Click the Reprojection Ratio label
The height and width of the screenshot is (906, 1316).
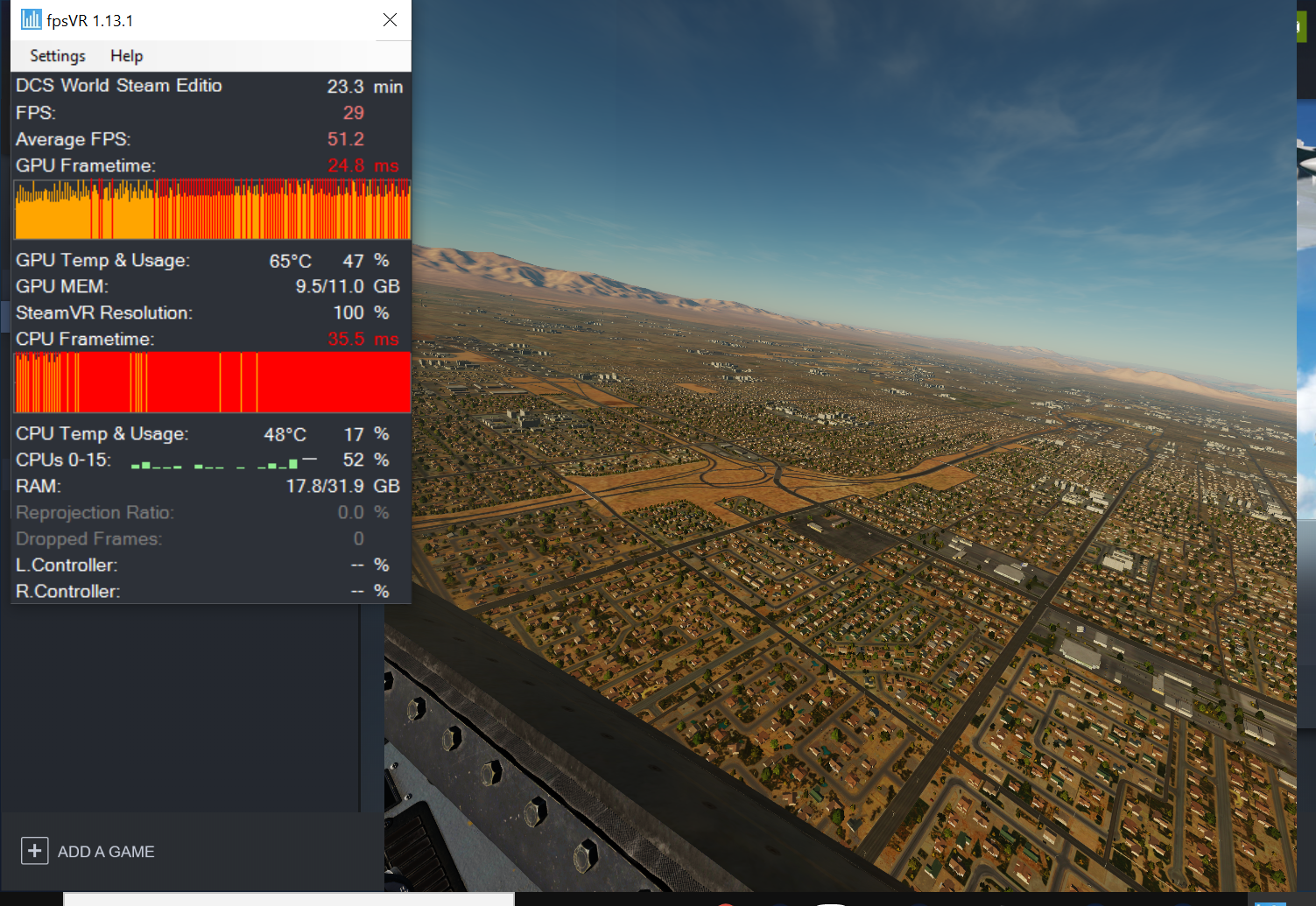click(95, 513)
